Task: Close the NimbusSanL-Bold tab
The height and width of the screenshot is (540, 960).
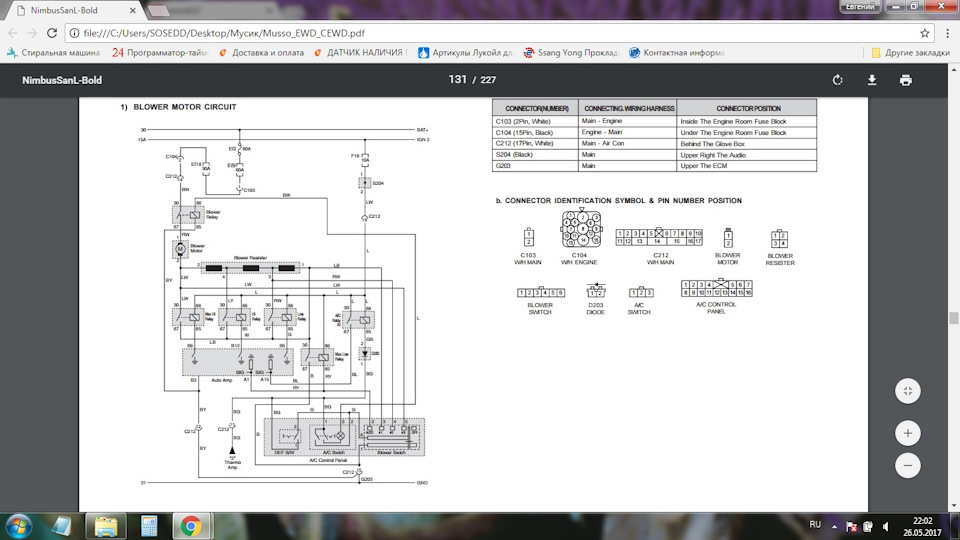Action: (133, 10)
